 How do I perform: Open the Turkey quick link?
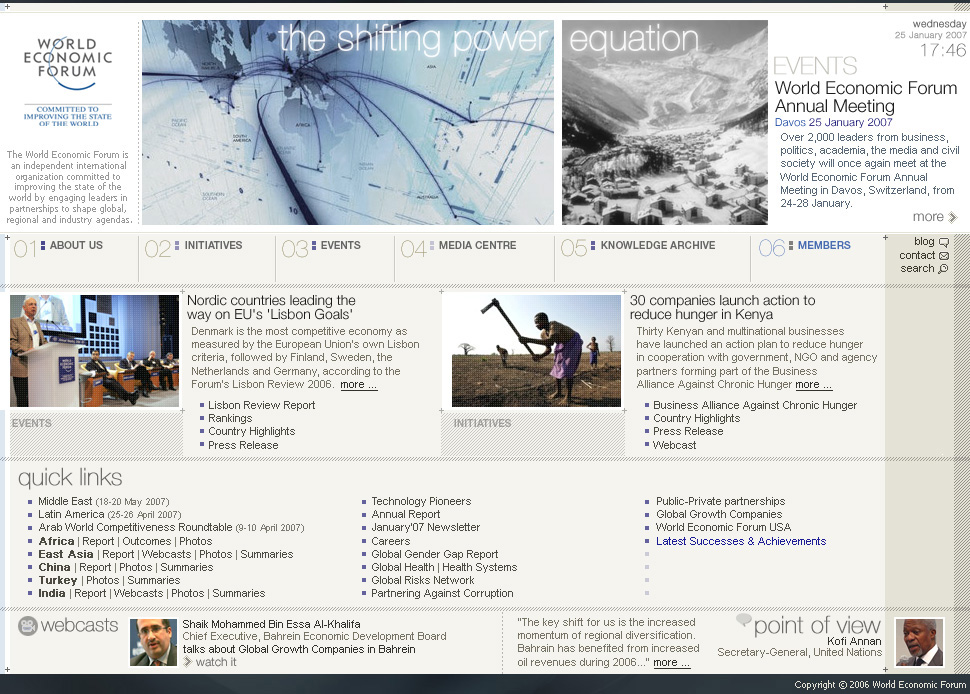coord(58,580)
